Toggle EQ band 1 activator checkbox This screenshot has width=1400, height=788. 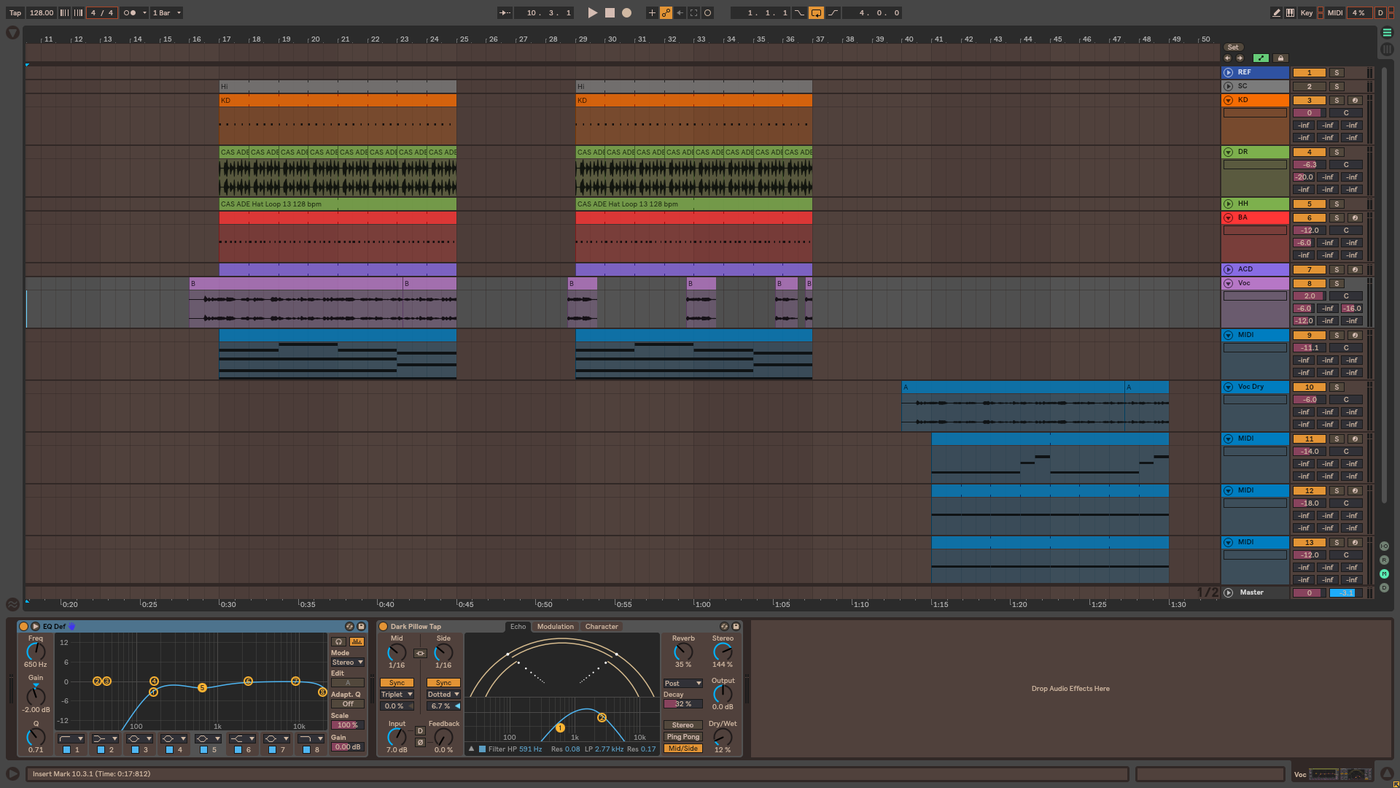pos(67,750)
